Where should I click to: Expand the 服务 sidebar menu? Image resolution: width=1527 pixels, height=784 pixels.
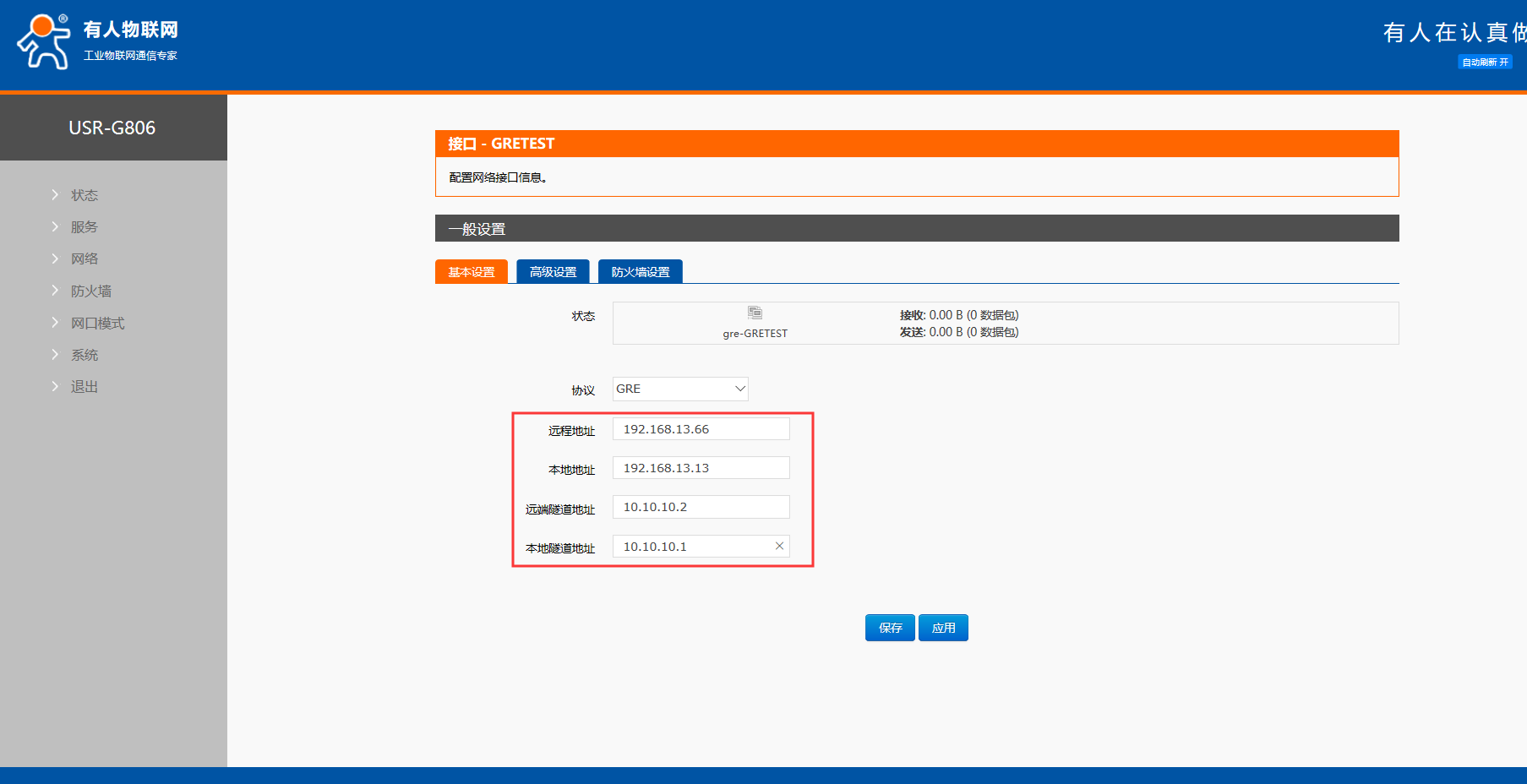(x=84, y=227)
